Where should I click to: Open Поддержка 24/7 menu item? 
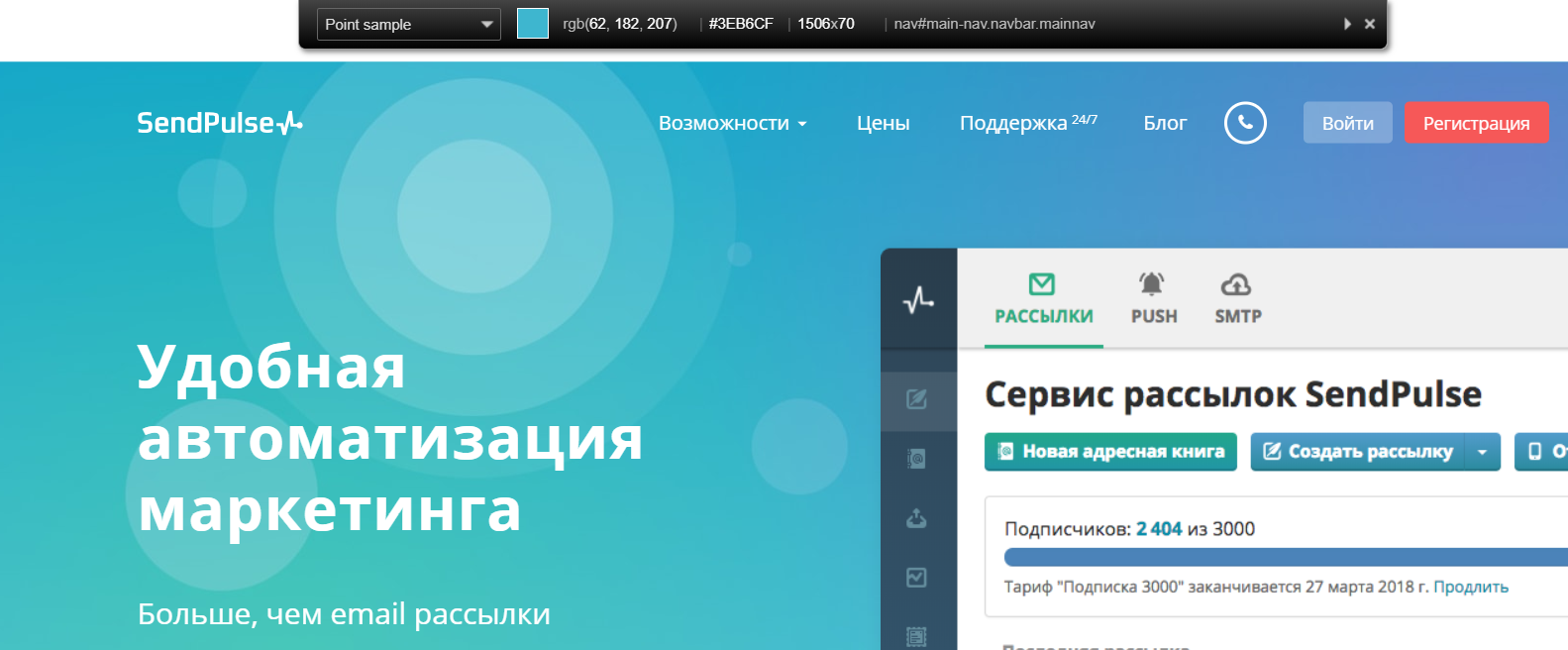coord(1028,123)
